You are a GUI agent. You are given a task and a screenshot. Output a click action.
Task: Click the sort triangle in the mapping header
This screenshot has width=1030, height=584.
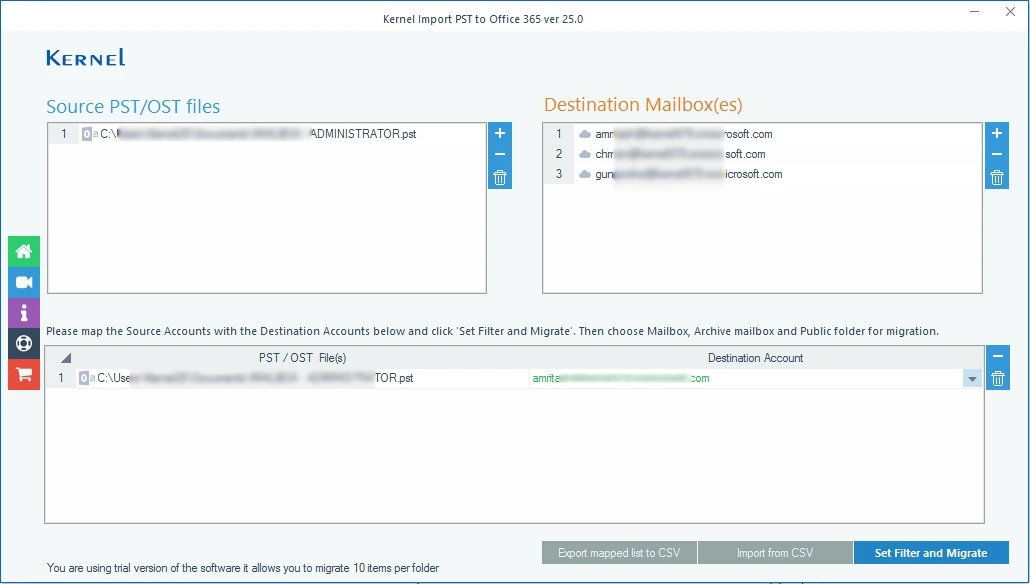pyautogui.click(x=64, y=357)
